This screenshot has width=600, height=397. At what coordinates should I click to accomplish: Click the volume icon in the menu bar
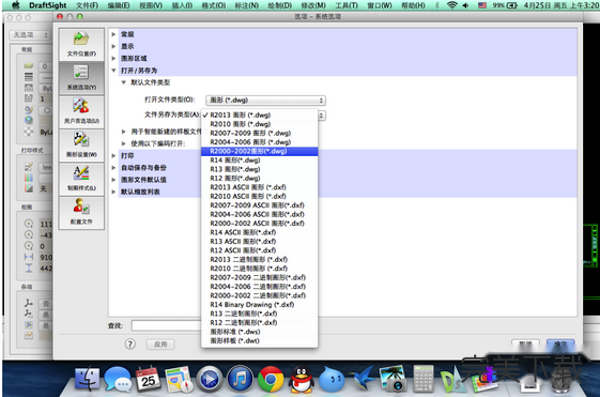click(x=466, y=5)
